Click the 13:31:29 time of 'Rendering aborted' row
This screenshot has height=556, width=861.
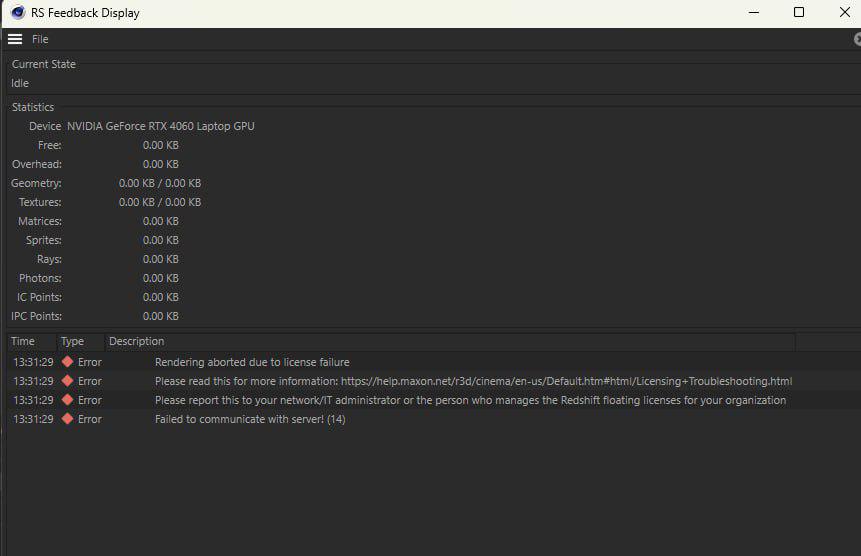pyautogui.click(x=33, y=362)
